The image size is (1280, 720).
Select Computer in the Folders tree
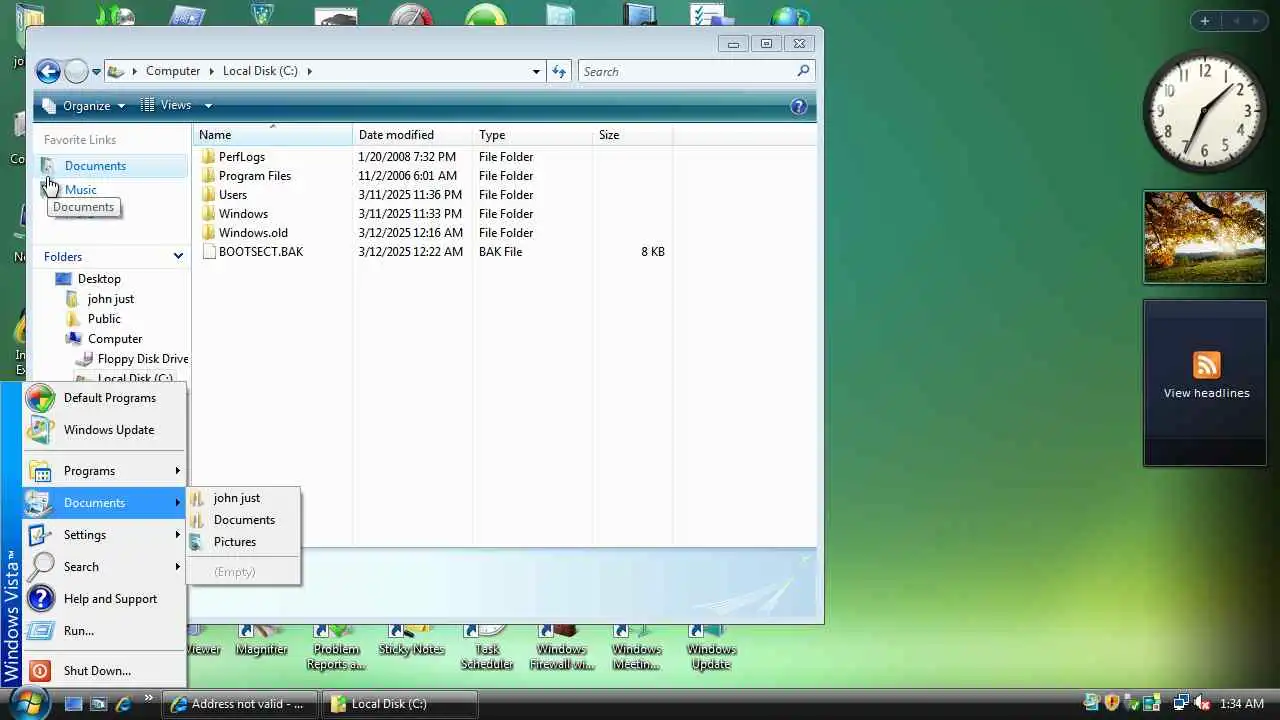[115, 339]
